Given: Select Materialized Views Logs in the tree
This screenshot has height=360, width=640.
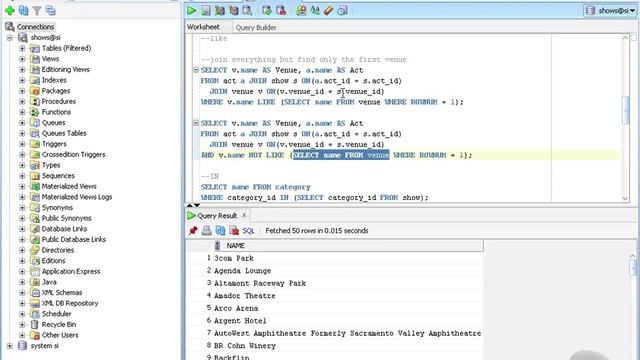Looking at the screenshot, I should (77, 197).
